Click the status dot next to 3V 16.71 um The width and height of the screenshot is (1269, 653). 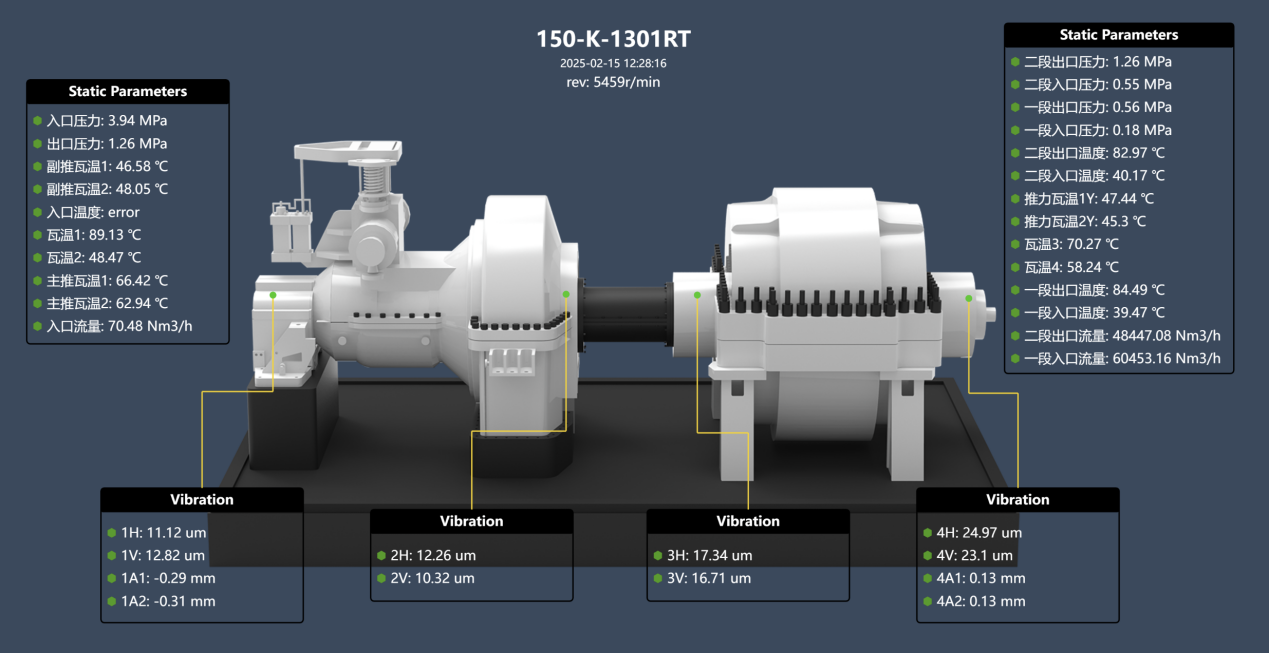click(658, 578)
